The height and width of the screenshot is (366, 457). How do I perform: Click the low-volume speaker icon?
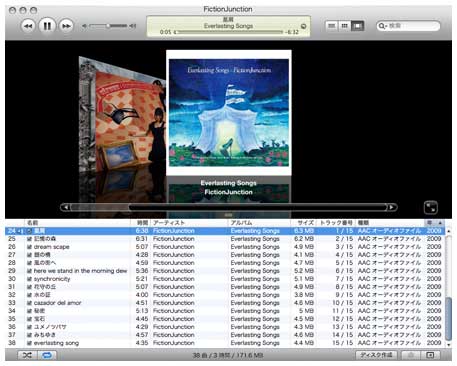[x=84, y=26]
